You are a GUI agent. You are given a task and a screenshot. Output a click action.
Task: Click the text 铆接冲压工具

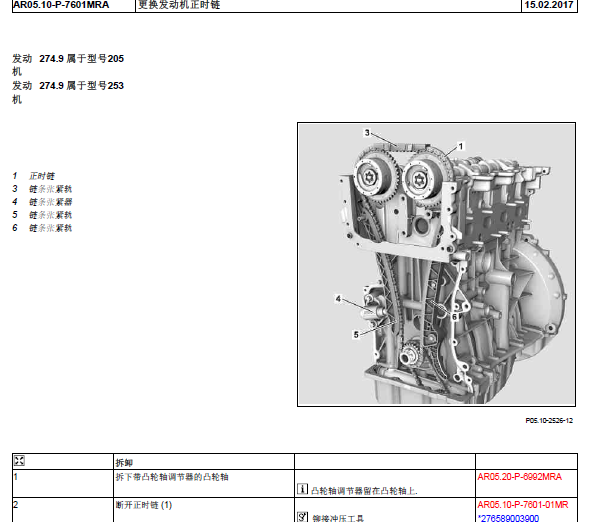tap(338, 519)
